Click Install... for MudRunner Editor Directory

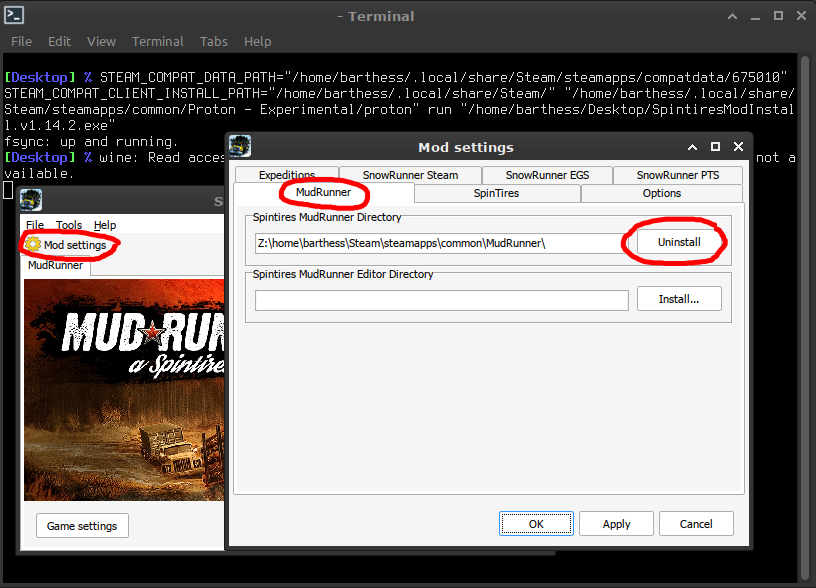tap(679, 299)
